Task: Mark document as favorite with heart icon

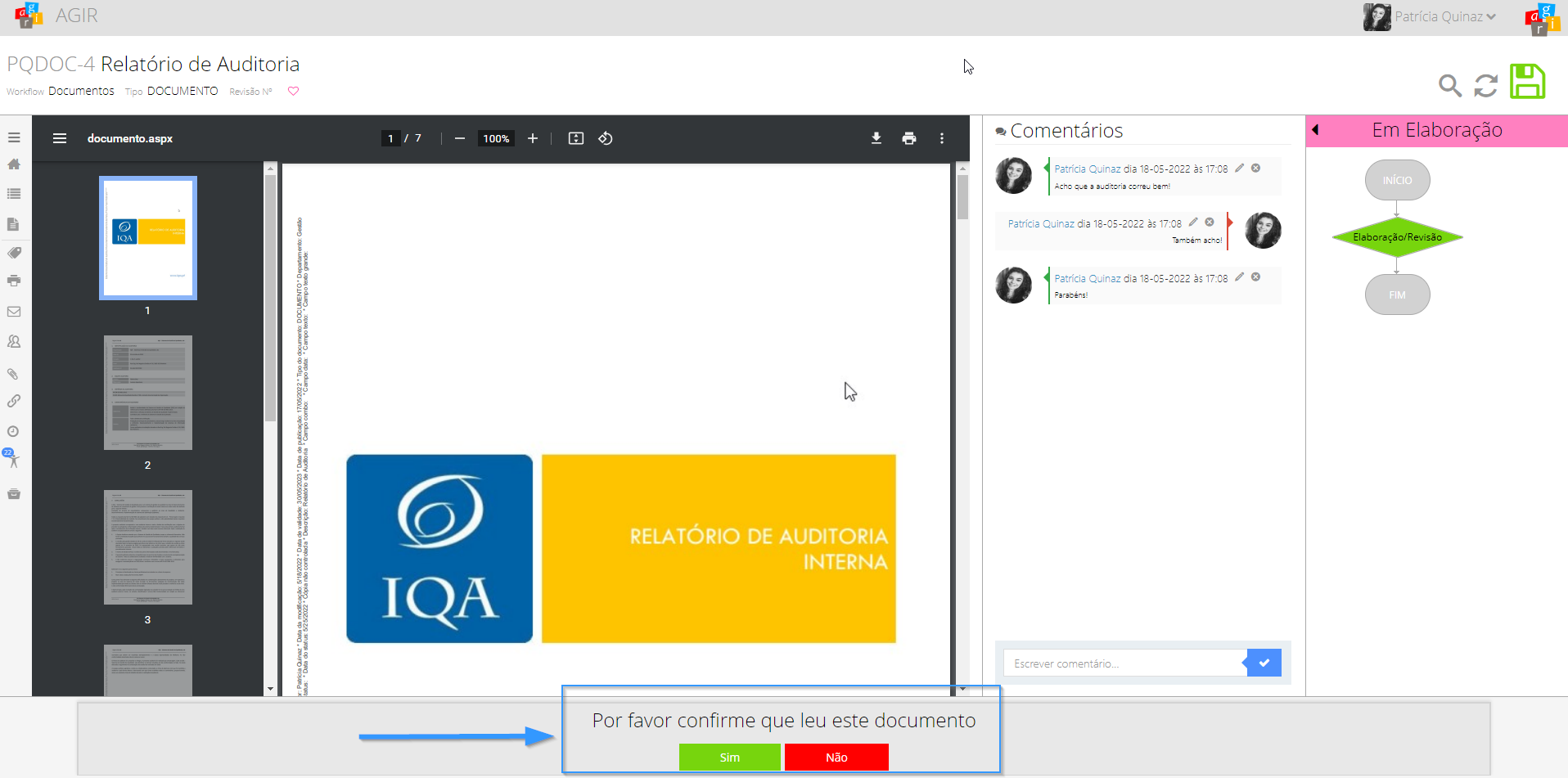Action: point(294,91)
